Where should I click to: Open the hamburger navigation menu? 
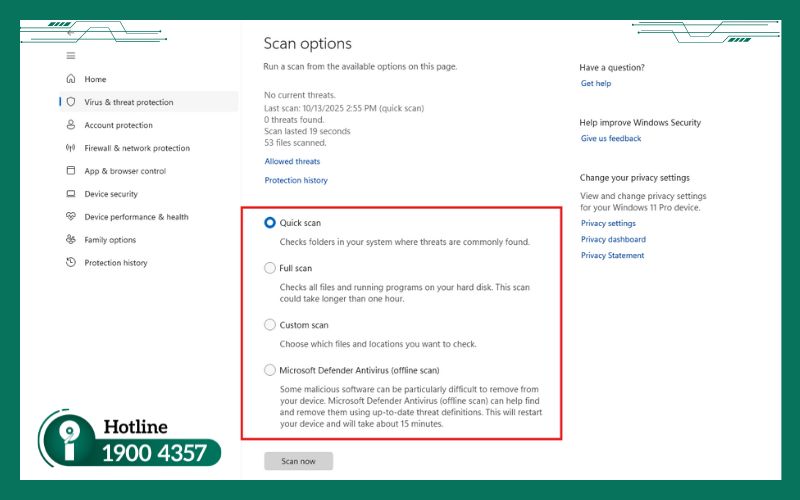point(71,56)
